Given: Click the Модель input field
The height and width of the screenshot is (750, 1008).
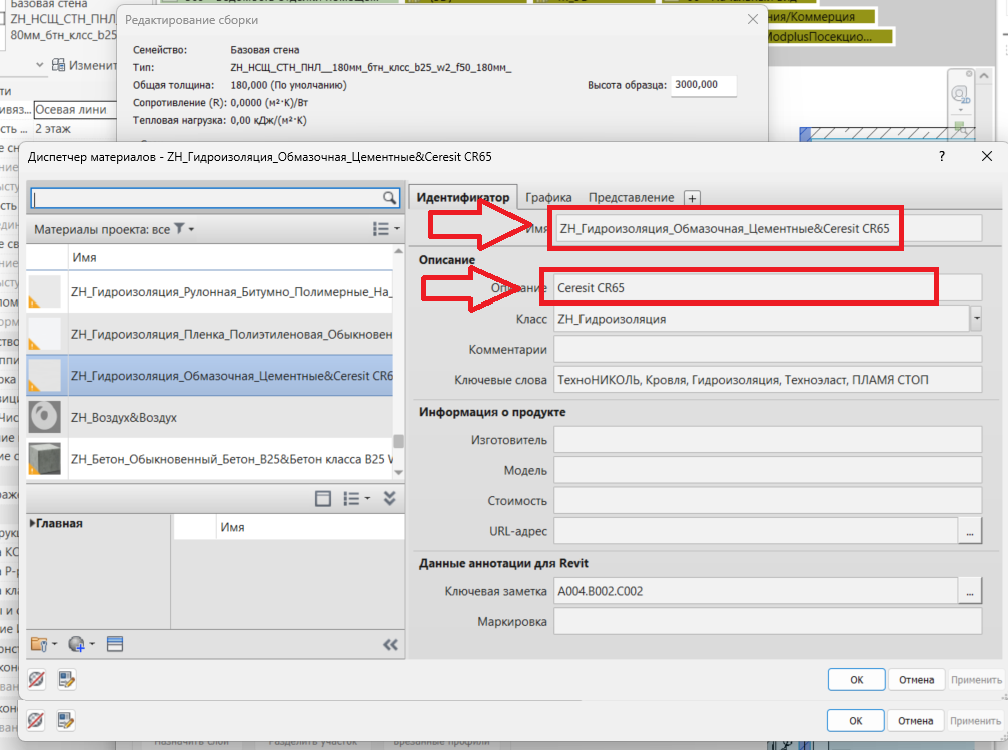Looking at the screenshot, I should coord(768,470).
